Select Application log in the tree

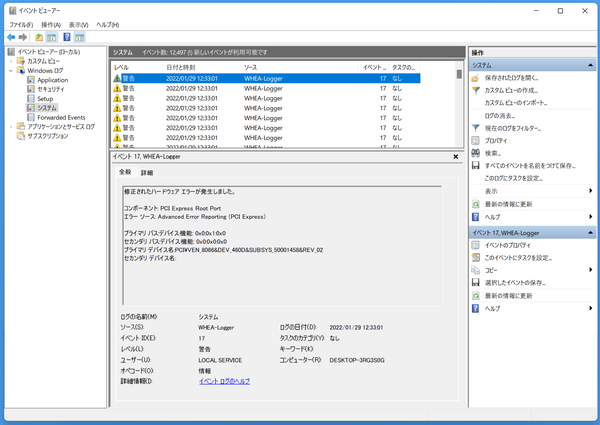(53, 80)
